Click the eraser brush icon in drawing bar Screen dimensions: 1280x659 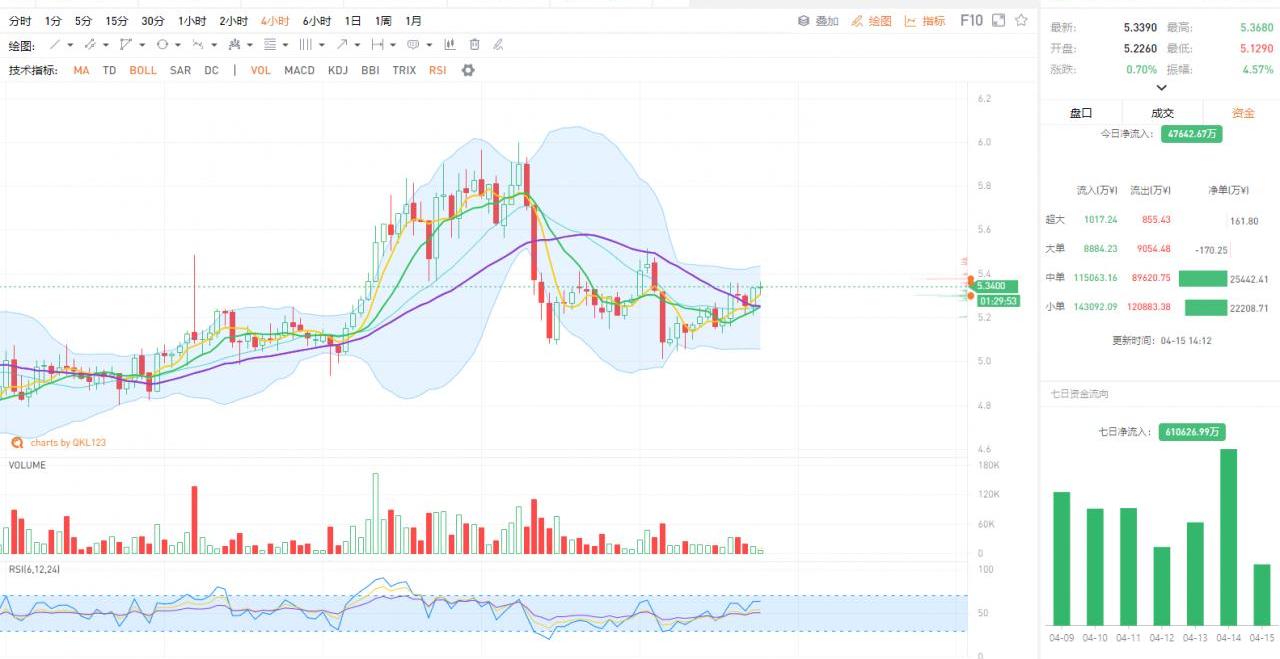click(498, 45)
